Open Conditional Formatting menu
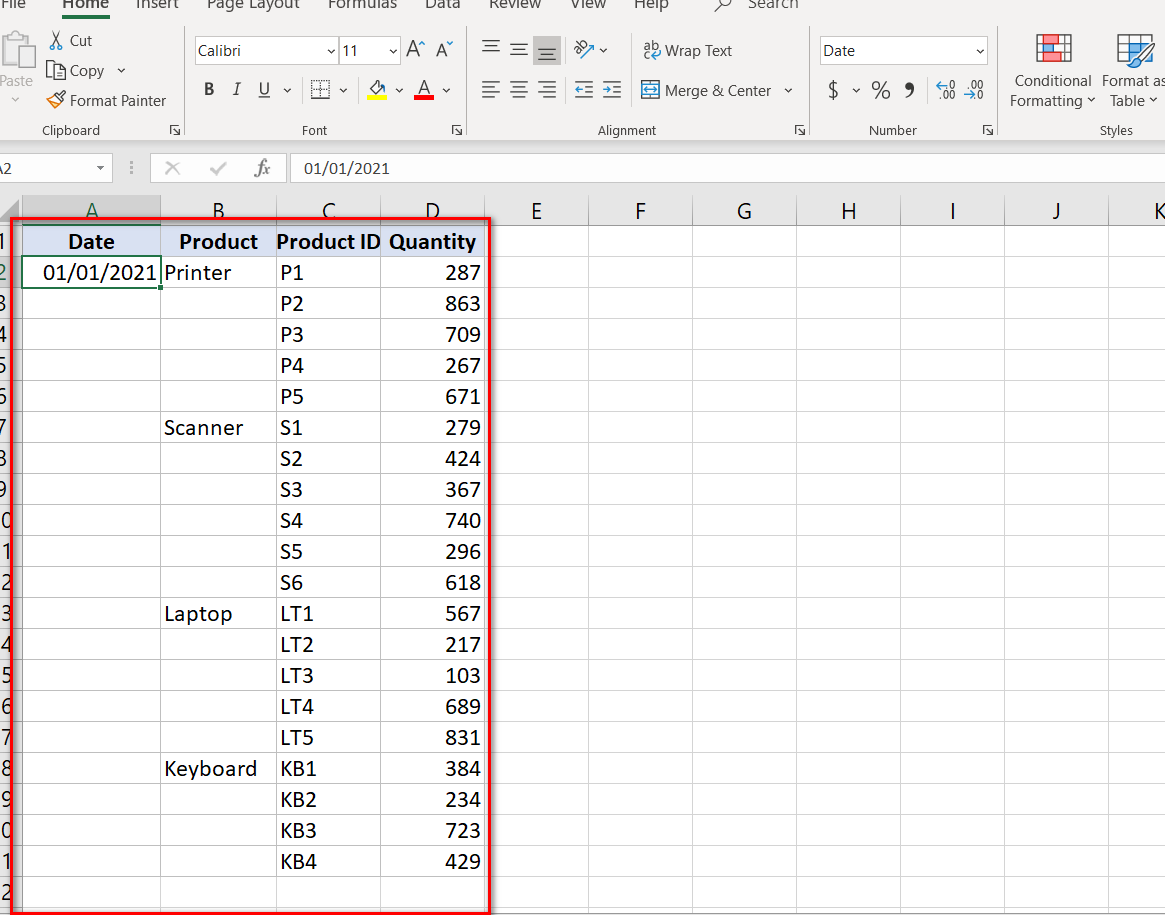 pyautogui.click(x=1052, y=90)
